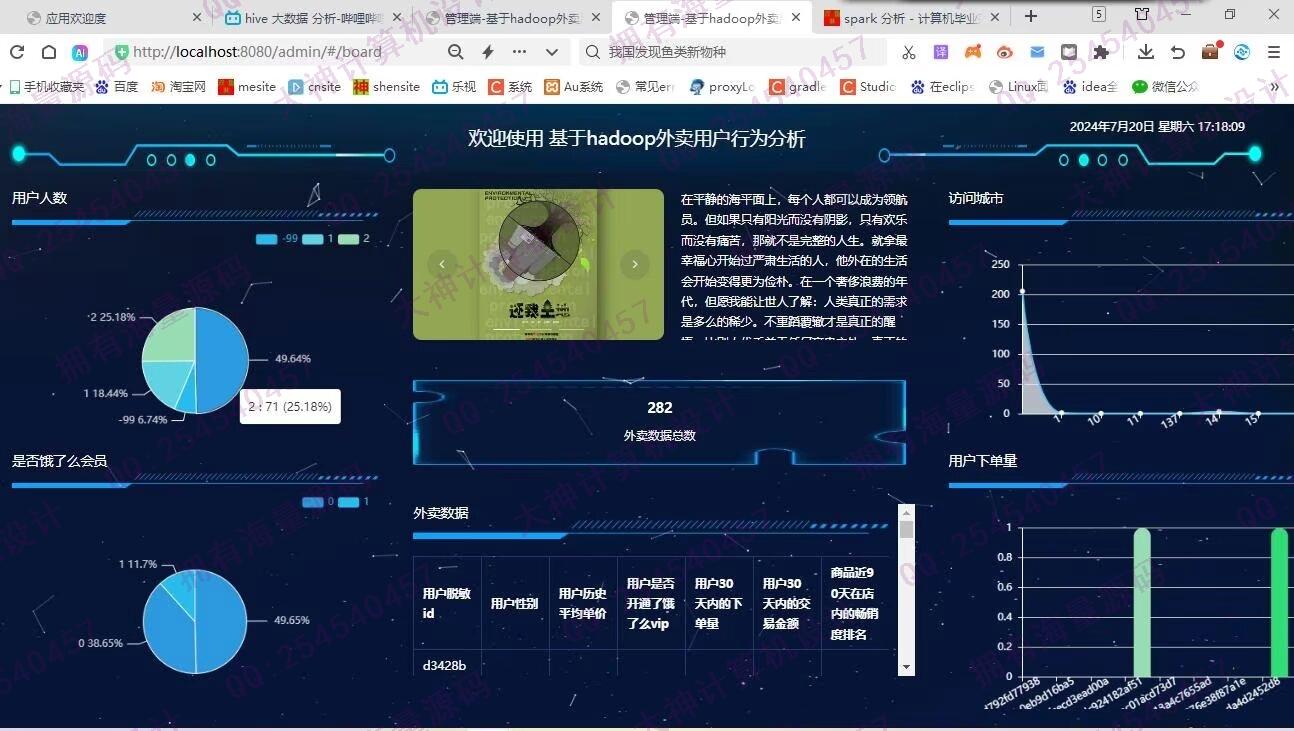Click the Weibo eye extension icon
This screenshot has height=731, width=1294.
click(1005, 52)
